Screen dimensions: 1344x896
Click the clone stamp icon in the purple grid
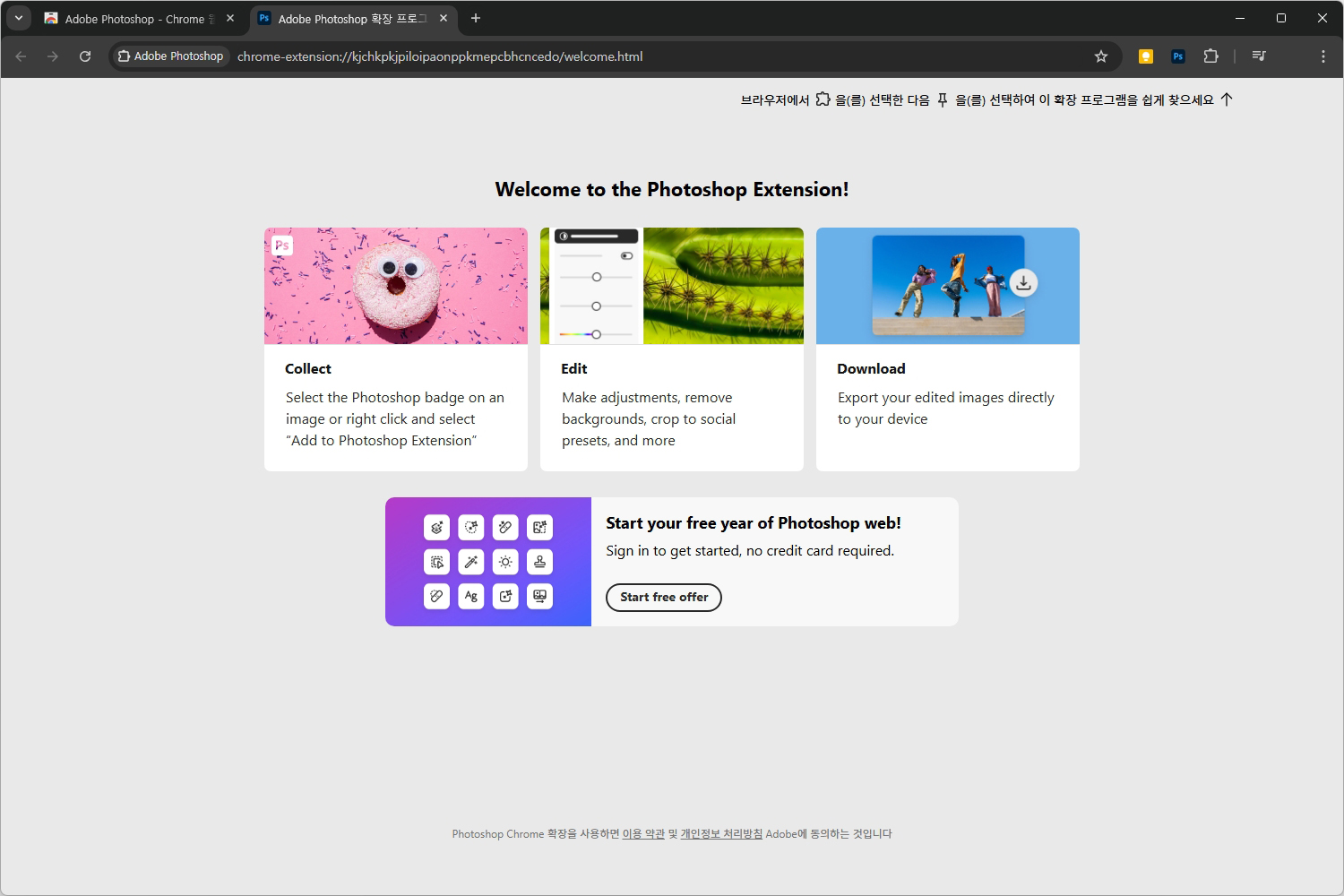tap(539, 562)
